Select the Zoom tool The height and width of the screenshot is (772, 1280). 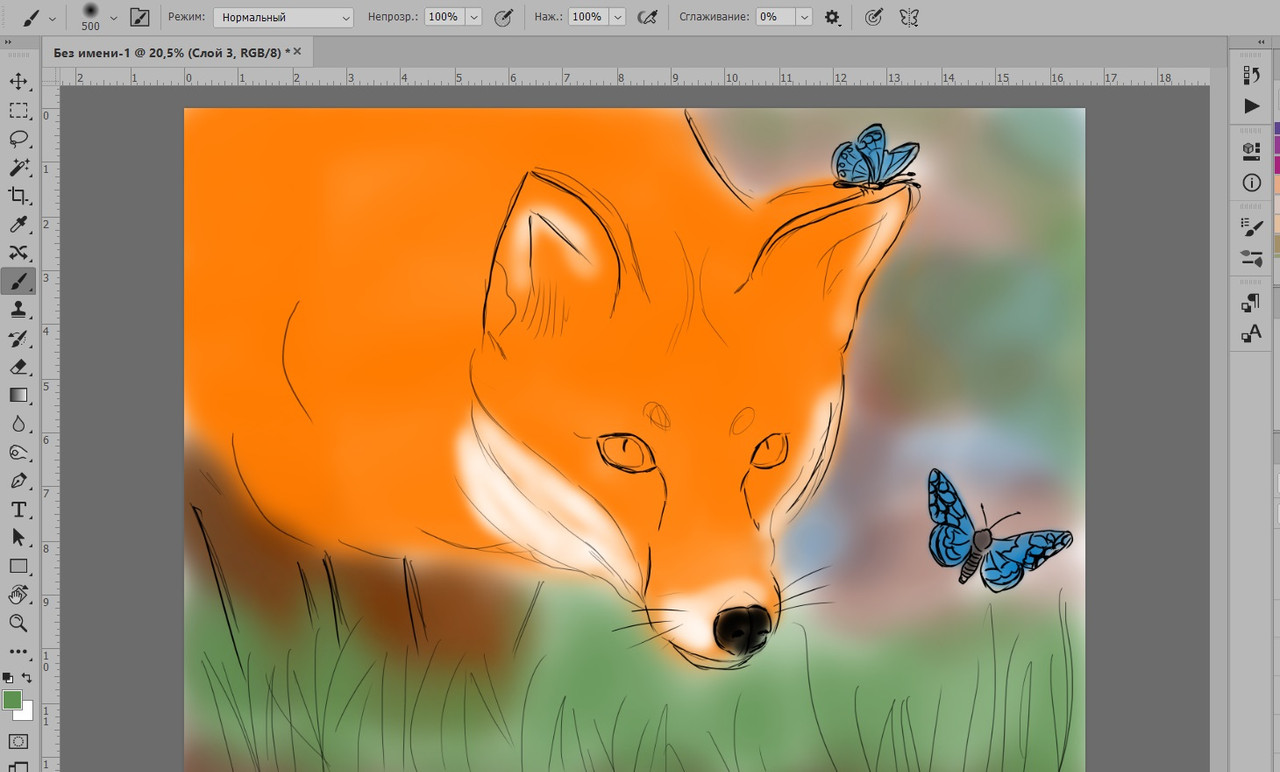pos(18,623)
